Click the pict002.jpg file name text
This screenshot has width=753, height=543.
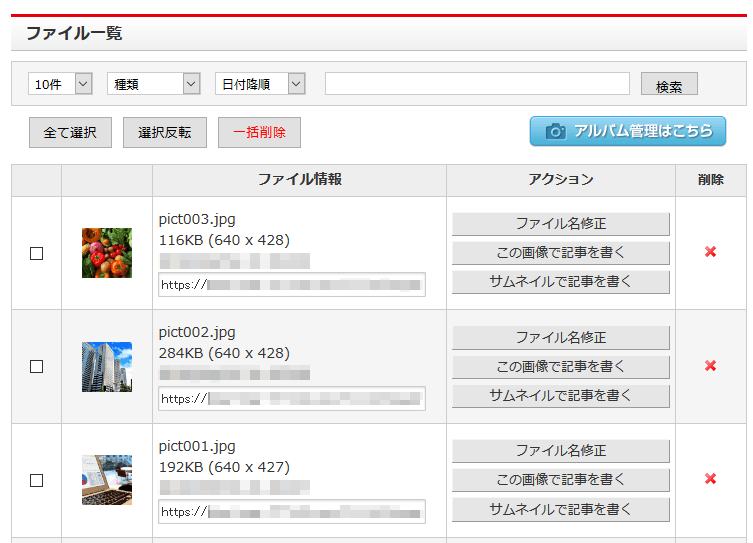197,332
